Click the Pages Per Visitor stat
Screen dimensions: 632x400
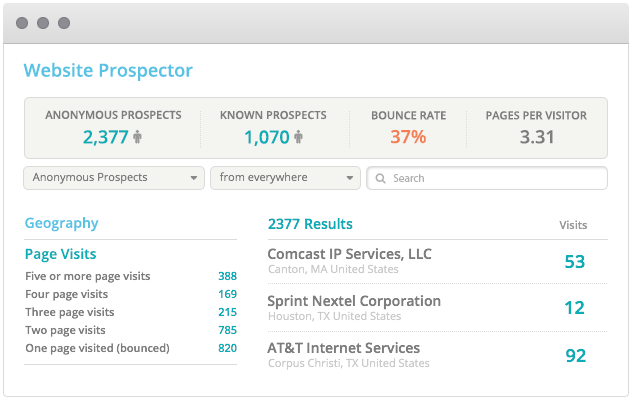click(536, 127)
